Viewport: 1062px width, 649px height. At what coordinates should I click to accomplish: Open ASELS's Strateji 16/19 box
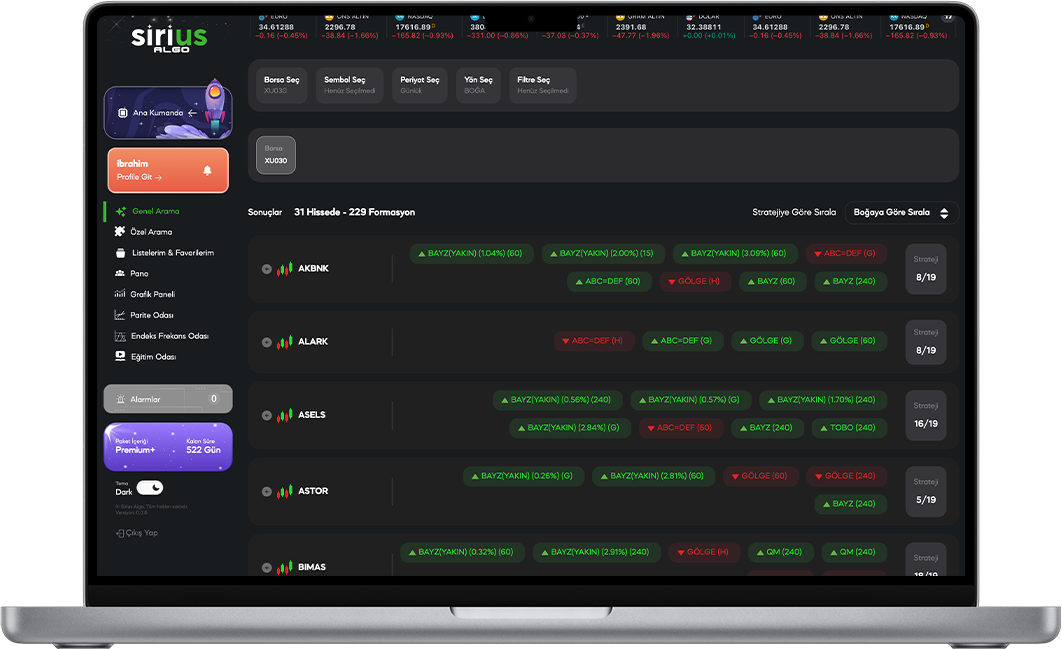click(926, 415)
